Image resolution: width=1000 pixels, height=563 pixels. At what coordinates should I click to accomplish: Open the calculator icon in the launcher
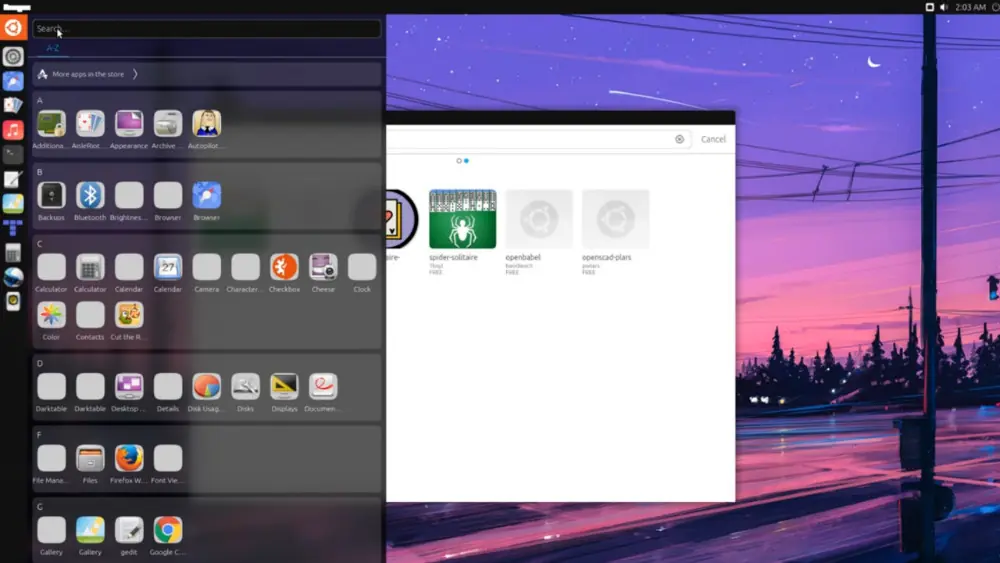pyautogui.click(x=13, y=253)
